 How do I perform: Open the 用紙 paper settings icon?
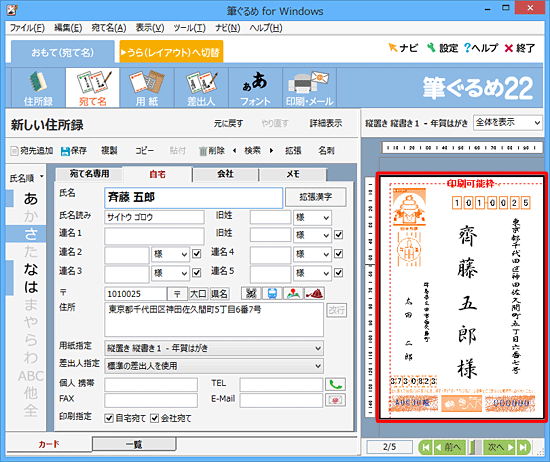(147, 88)
